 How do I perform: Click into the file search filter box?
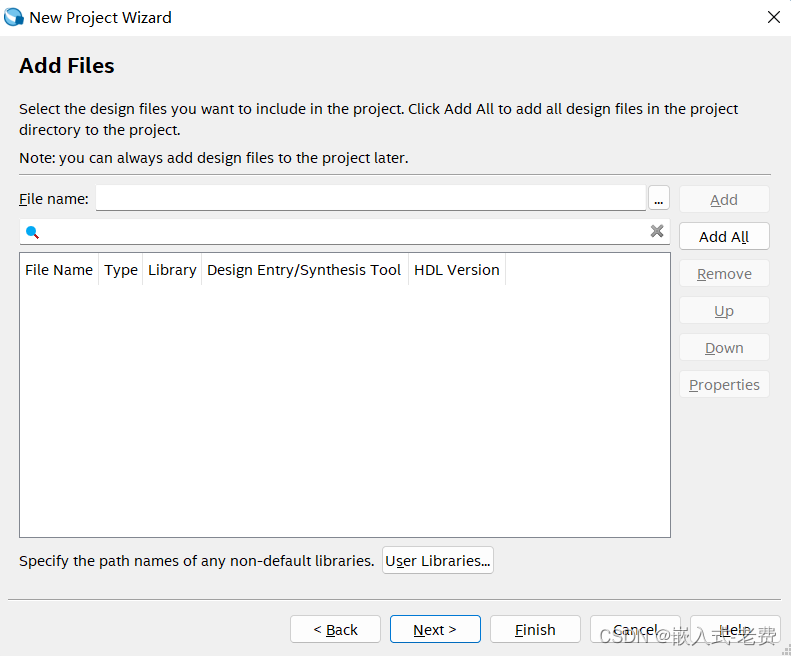(340, 232)
